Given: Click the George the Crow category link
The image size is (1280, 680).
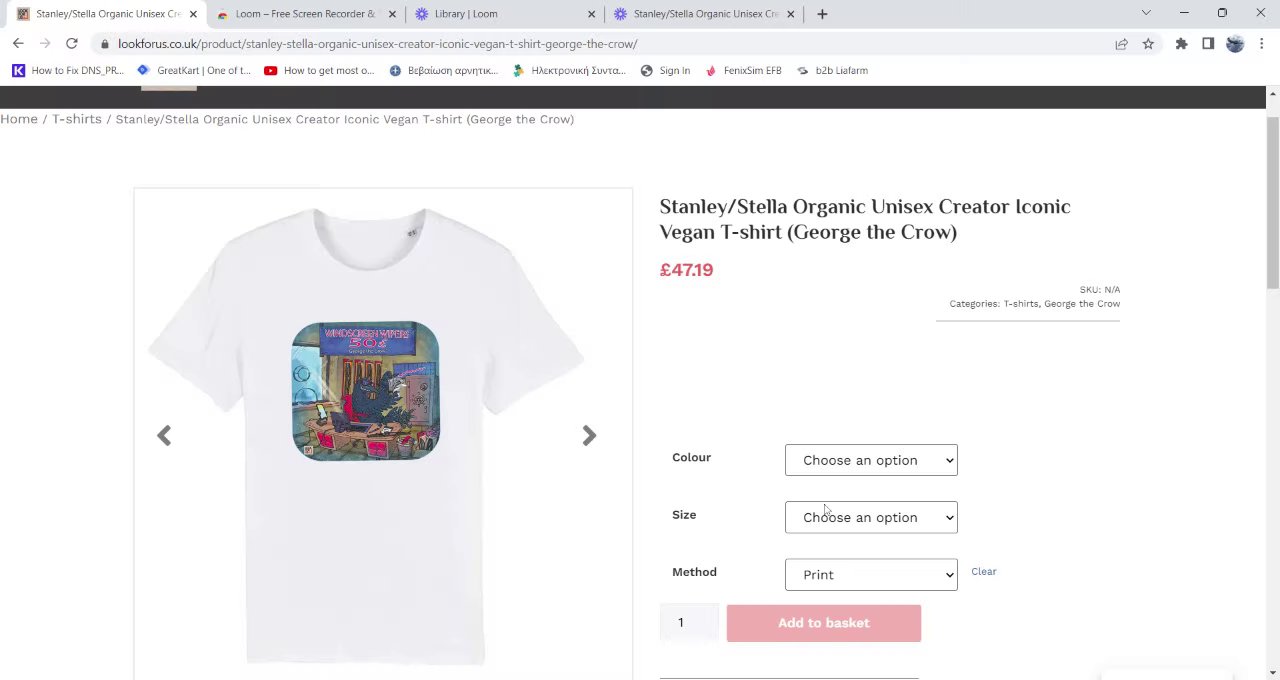Looking at the screenshot, I should pos(1082,304).
